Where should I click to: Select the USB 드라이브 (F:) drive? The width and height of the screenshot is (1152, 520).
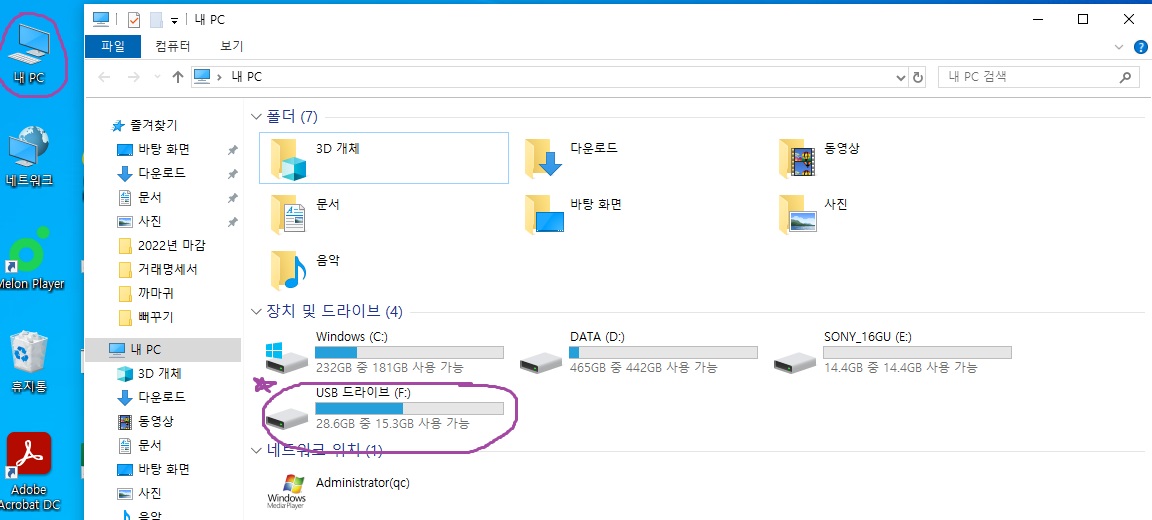pyautogui.click(x=385, y=408)
